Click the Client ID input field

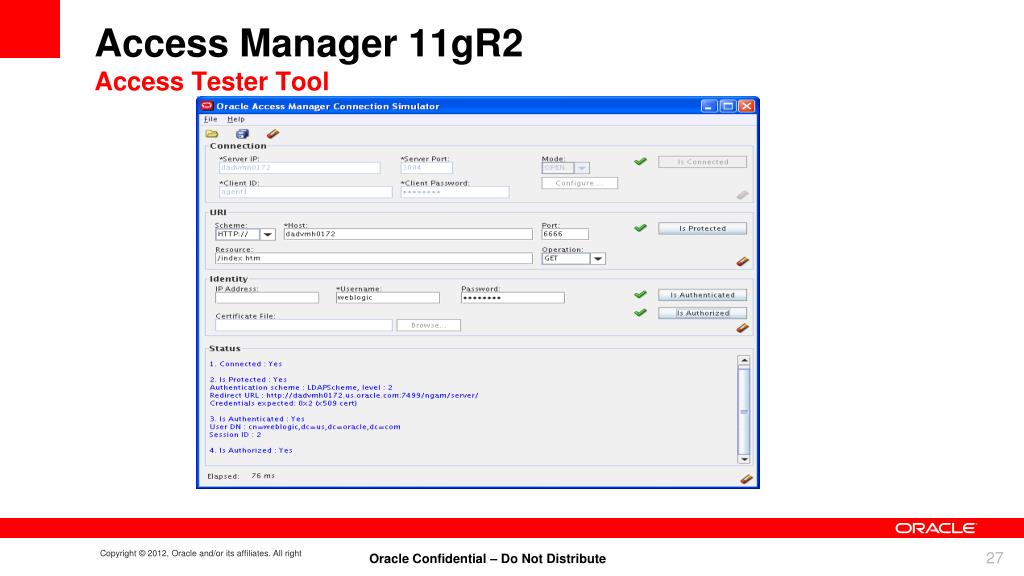306,192
